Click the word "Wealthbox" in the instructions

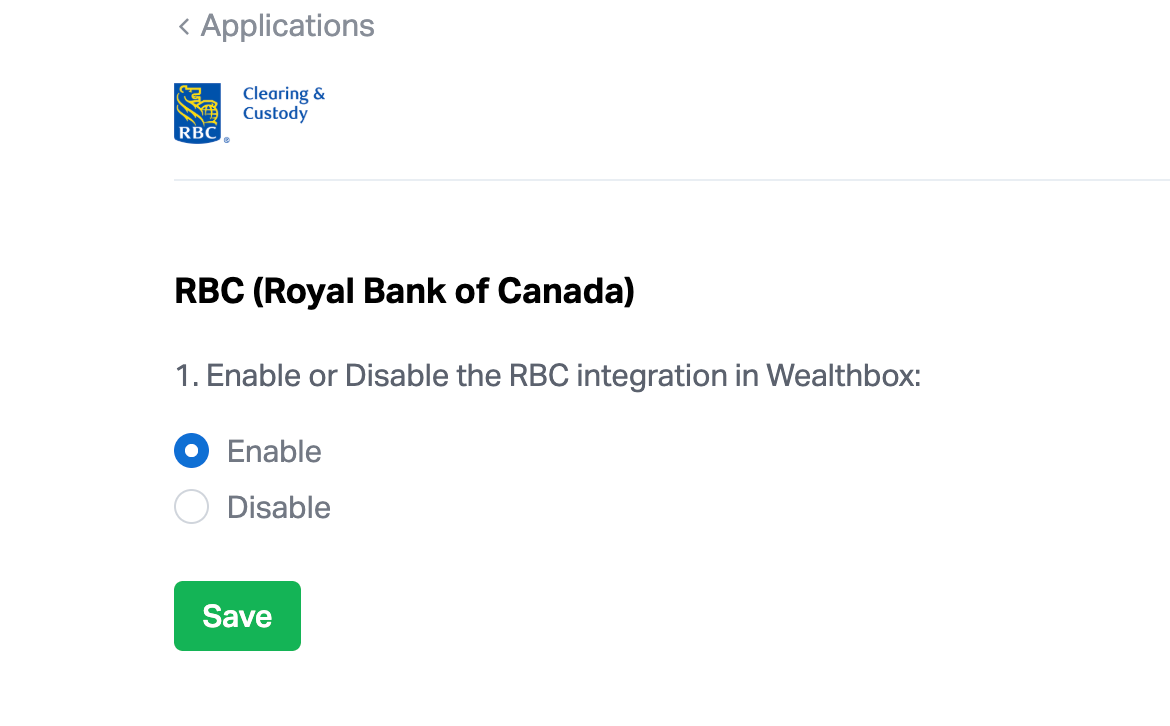(838, 377)
